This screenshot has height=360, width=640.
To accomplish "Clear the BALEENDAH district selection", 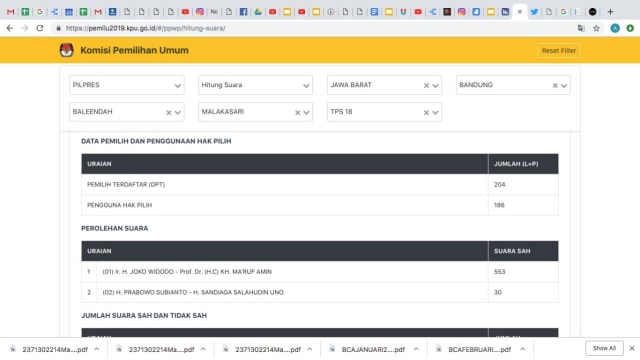I will tap(169, 112).
